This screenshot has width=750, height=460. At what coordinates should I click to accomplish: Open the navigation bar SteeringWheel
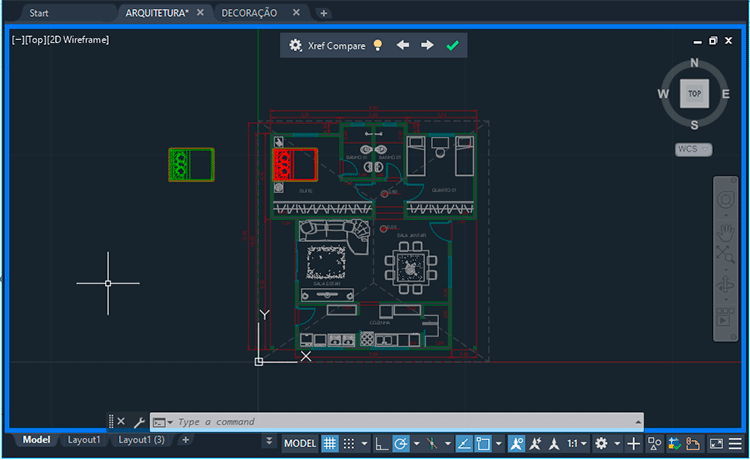(725, 199)
